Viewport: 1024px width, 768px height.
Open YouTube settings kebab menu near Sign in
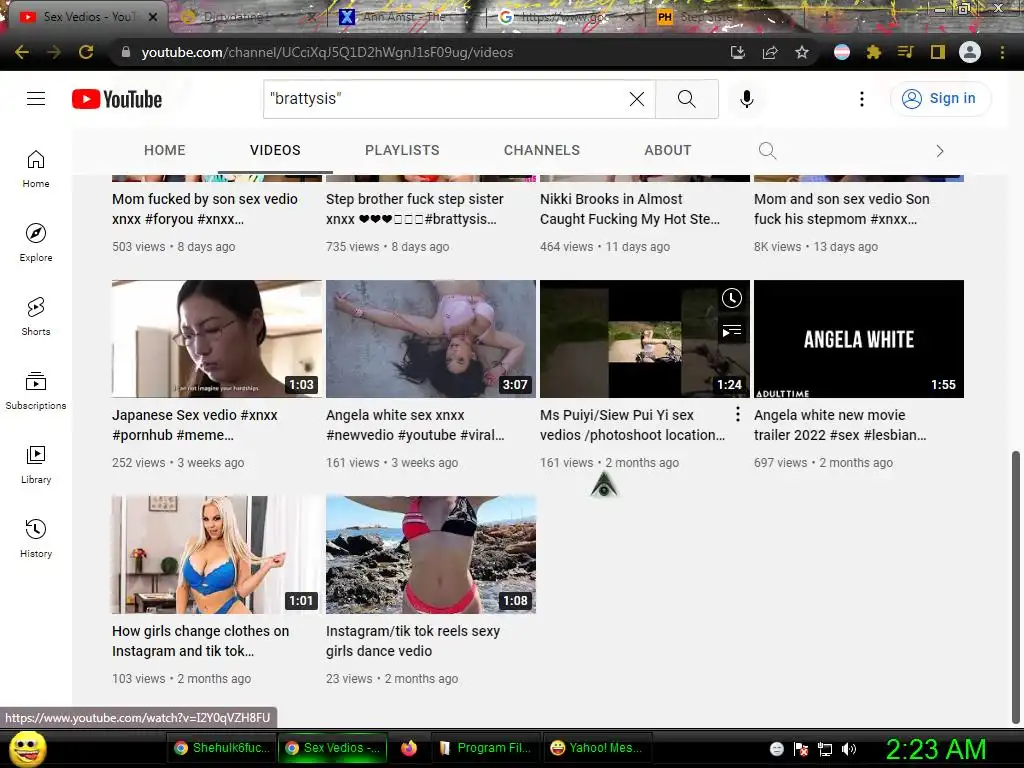862,99
